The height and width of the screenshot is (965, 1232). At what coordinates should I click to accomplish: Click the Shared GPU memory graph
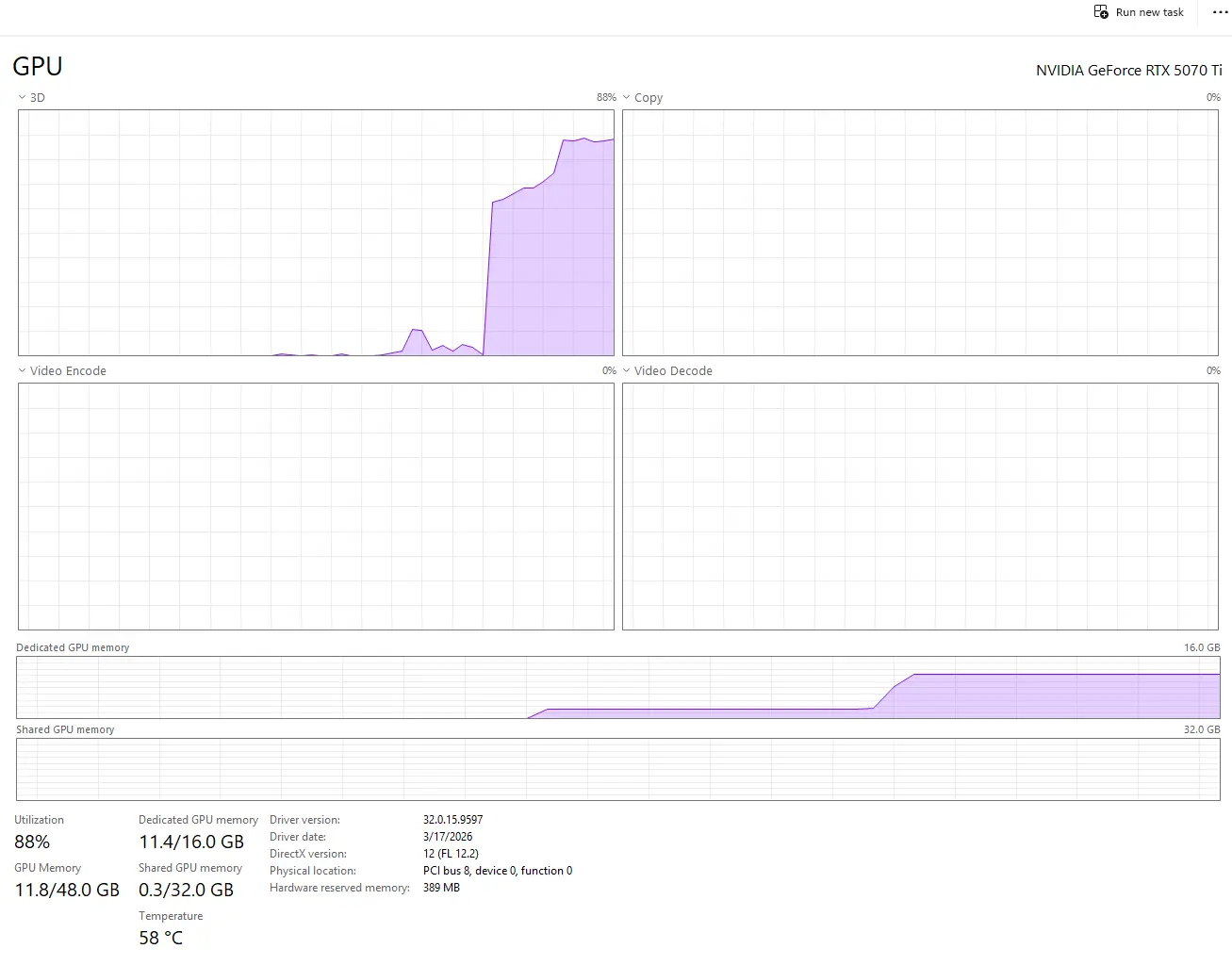coord(618,770)
